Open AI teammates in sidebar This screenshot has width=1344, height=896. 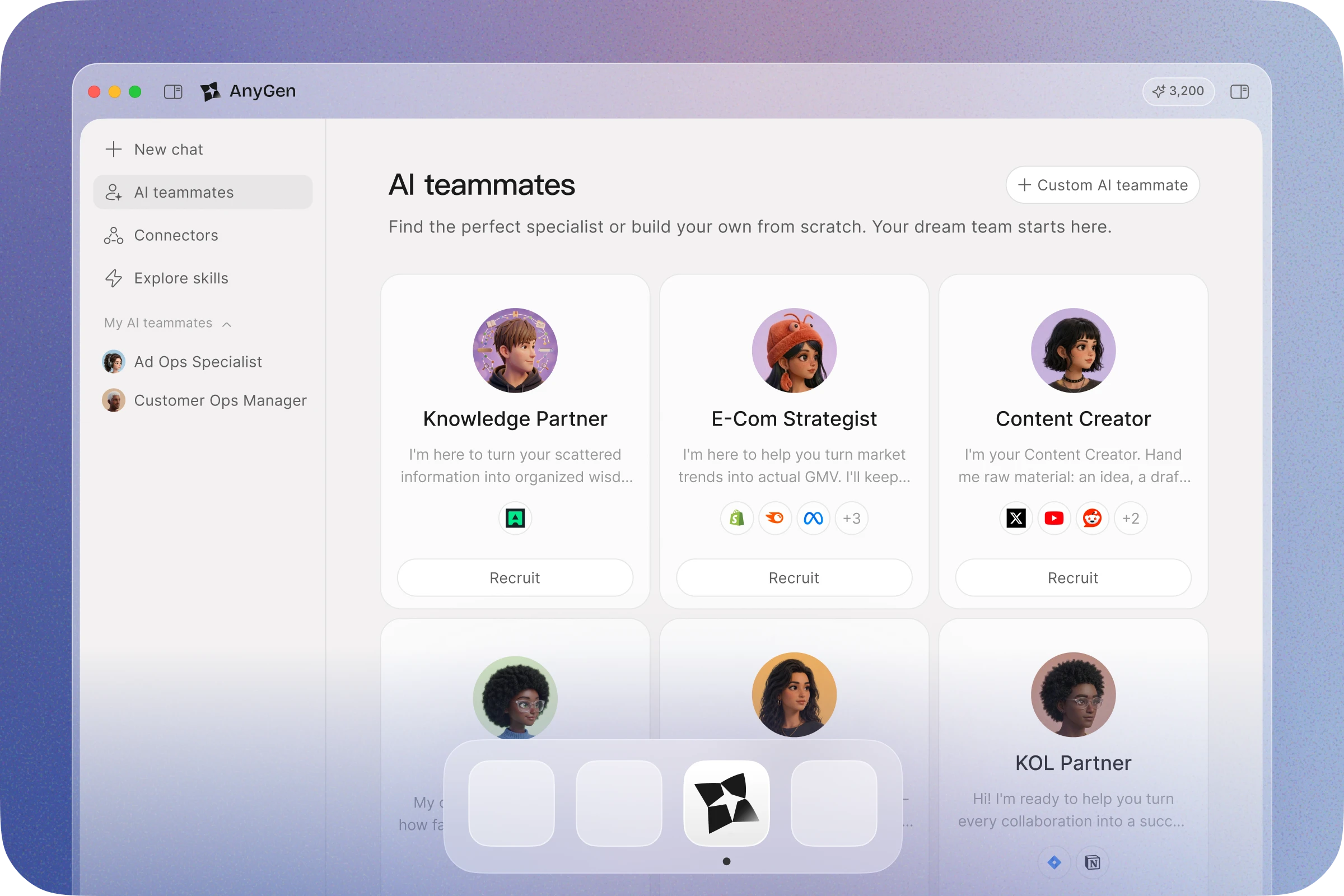[x=203, y=193]
